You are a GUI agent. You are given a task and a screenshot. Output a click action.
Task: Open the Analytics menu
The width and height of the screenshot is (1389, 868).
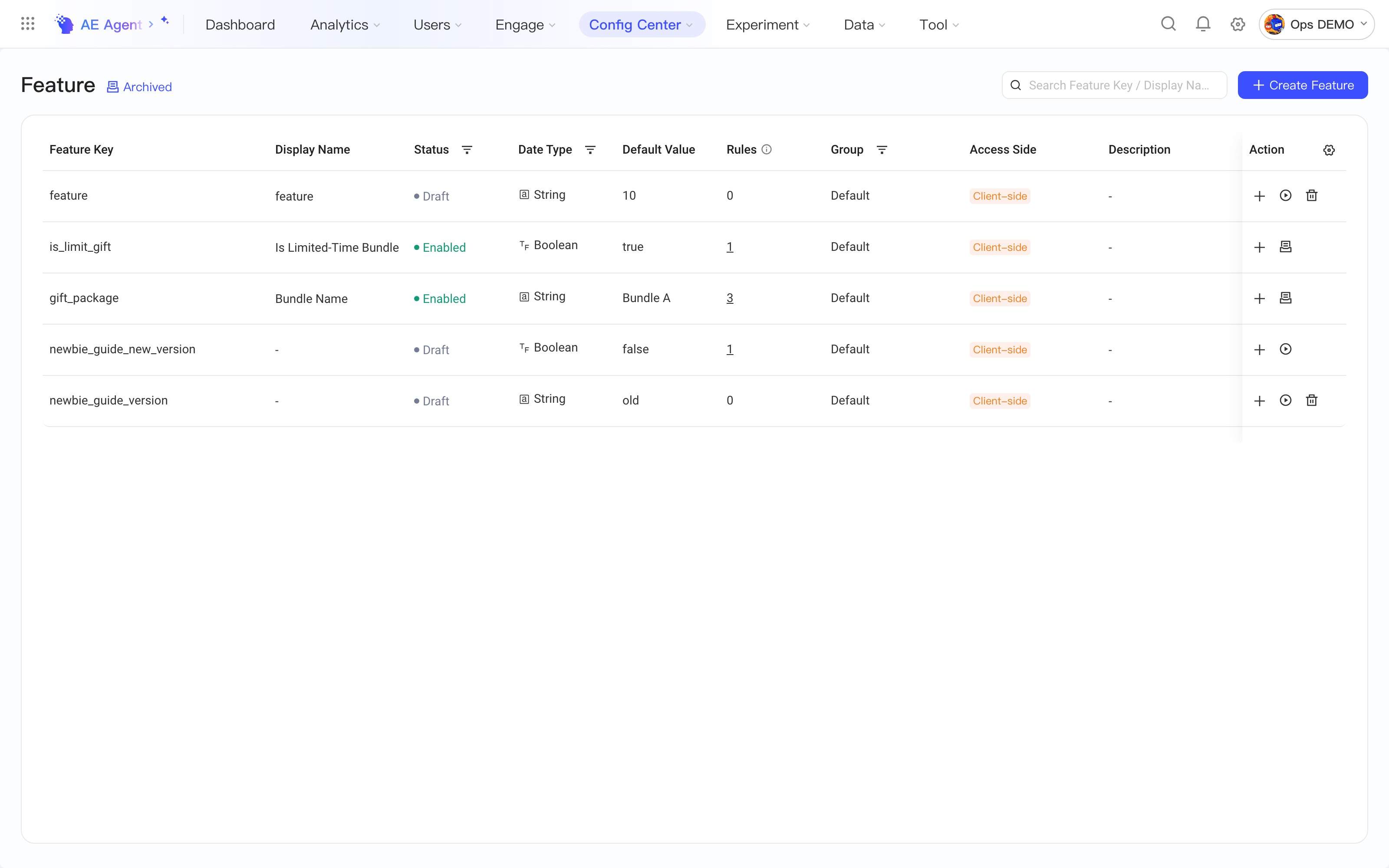(345, 25)
